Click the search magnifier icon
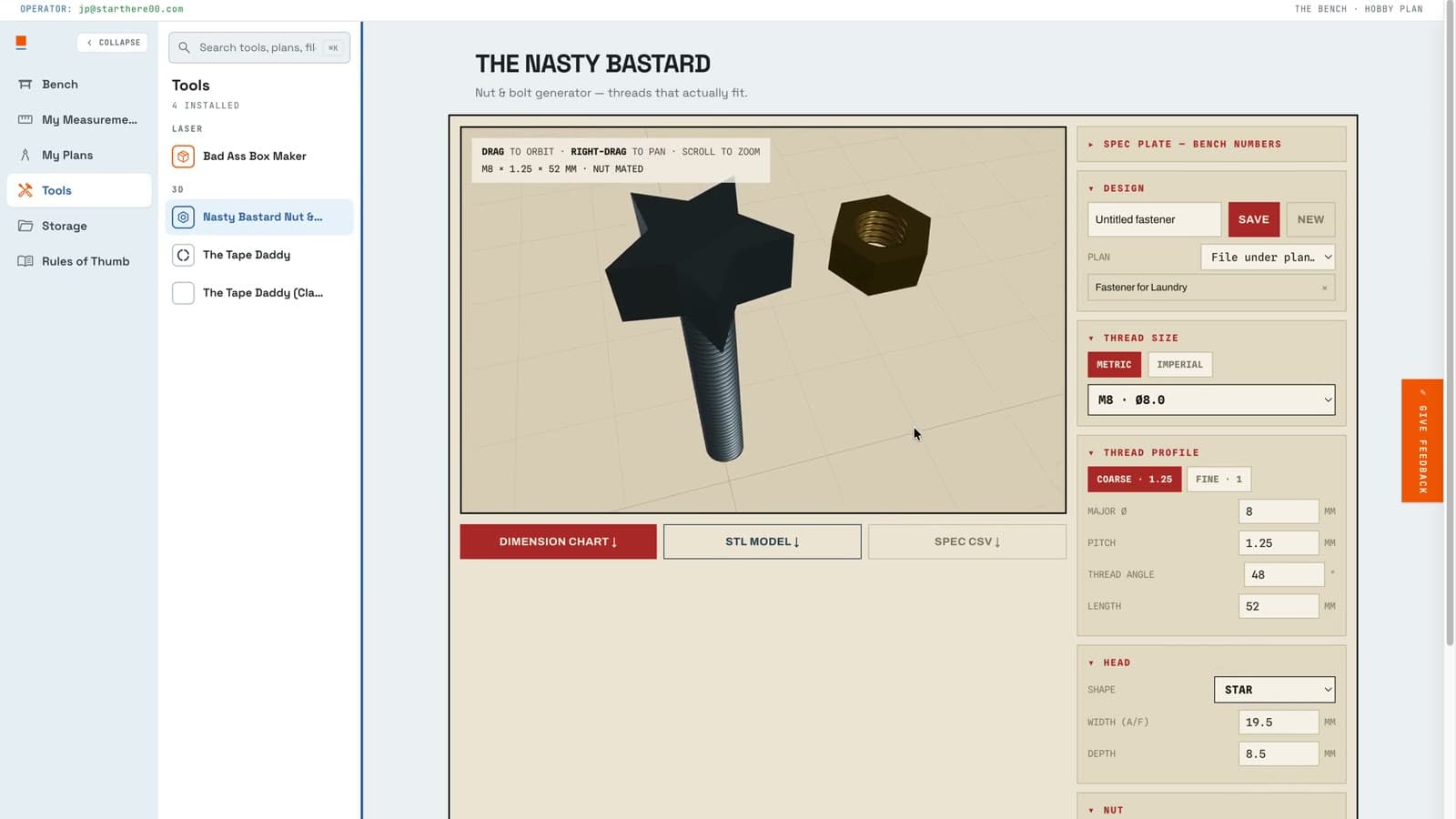The image size is (1456, 819). click(x=184, y=47)
